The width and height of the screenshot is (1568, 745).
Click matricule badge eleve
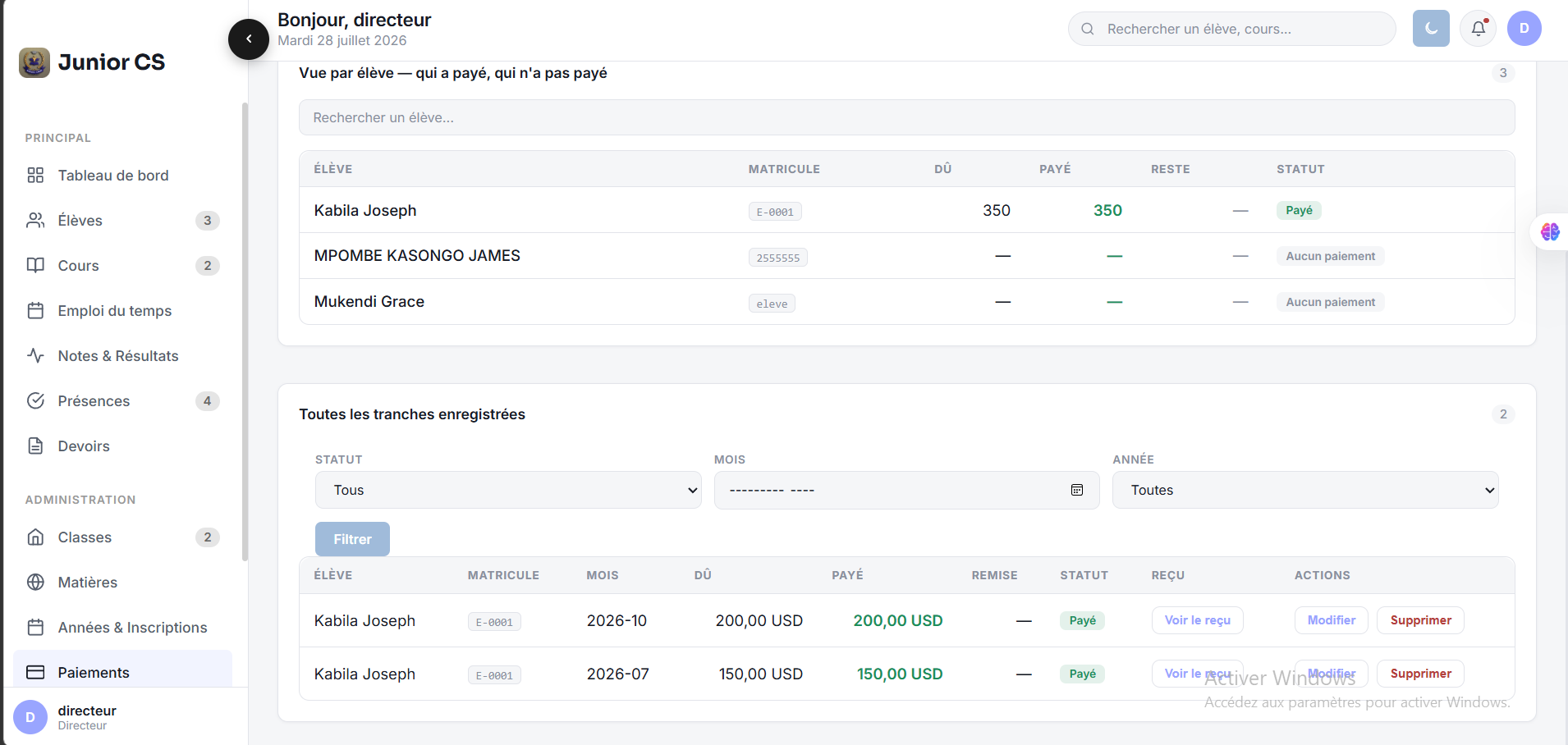772,304
